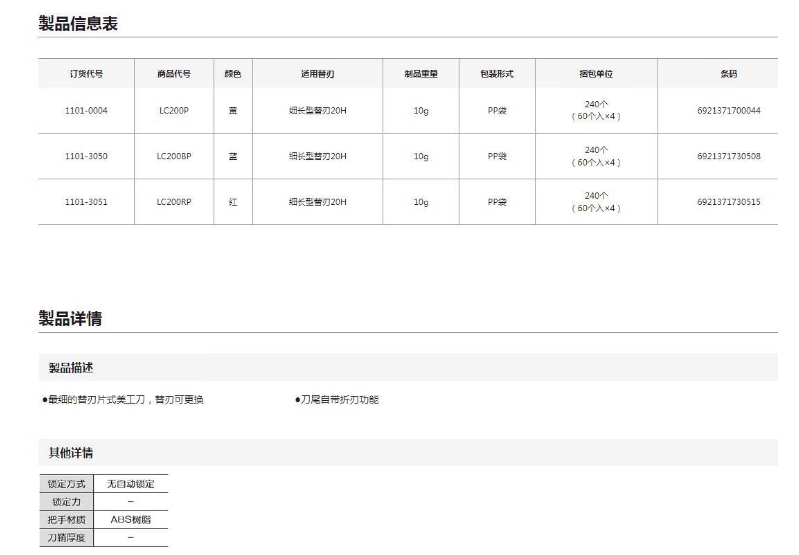Click the 刀尾自带折刃功能 description bullet
The width and height of the screenshot is (799, 555).
338,400
